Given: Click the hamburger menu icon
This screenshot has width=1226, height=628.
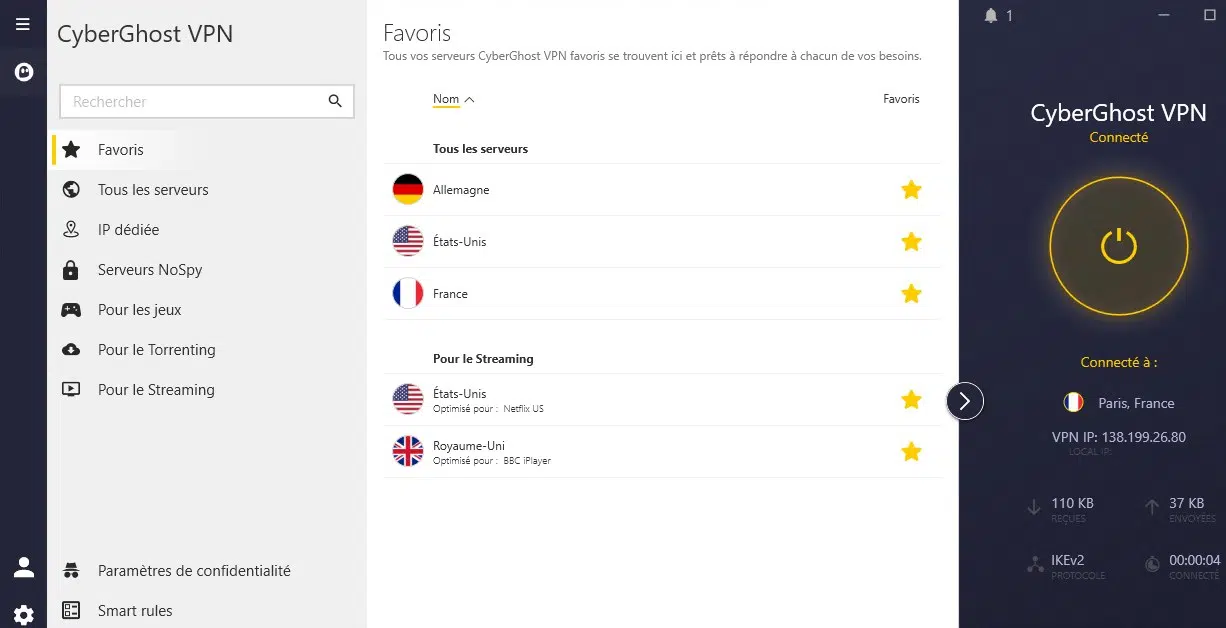Looking at the screenshot, I should [23, 24].
